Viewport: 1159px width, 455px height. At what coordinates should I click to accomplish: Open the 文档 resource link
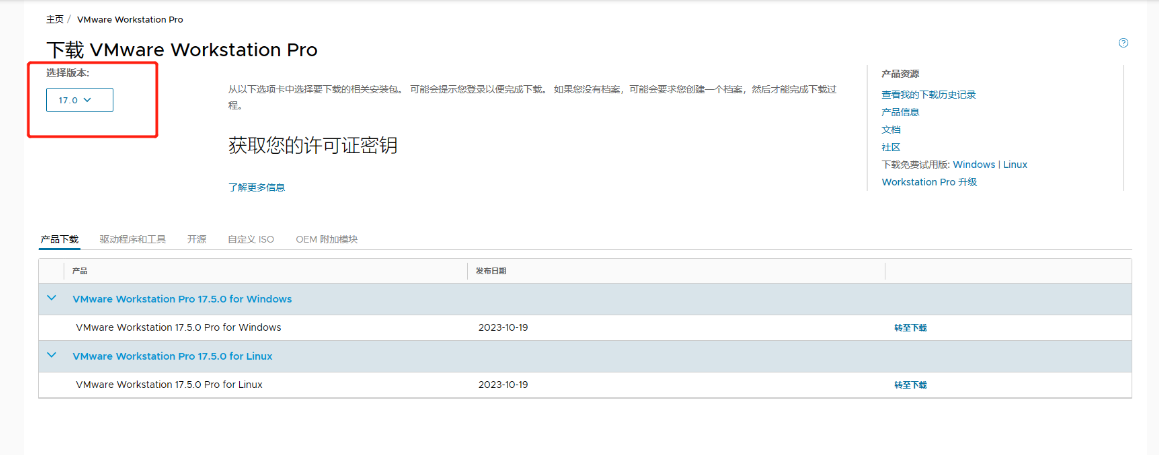(x=891, y=129)
